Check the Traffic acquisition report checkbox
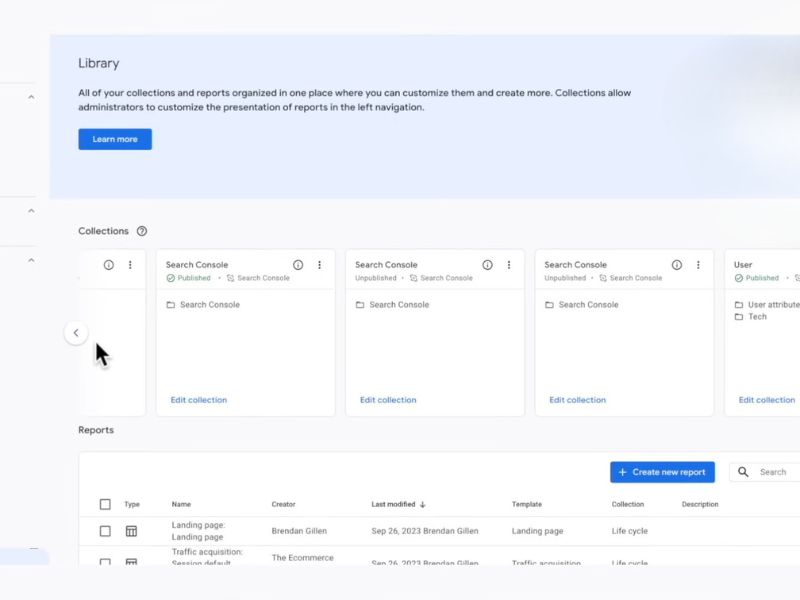800x600 pixels. click(x=104, y=561)
